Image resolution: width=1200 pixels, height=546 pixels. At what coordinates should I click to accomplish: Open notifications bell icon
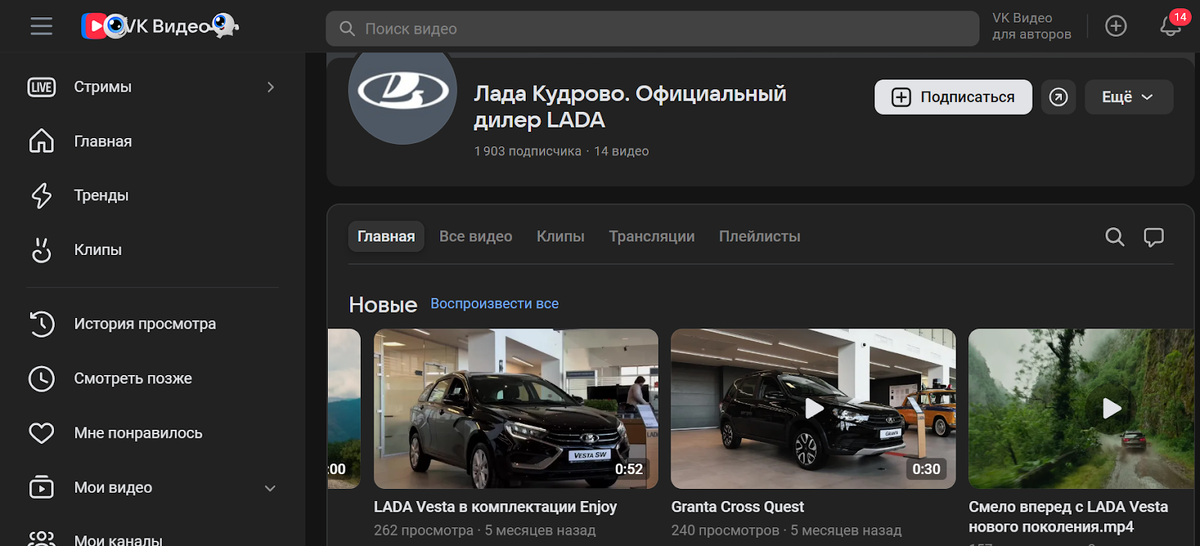point(1170,27)
